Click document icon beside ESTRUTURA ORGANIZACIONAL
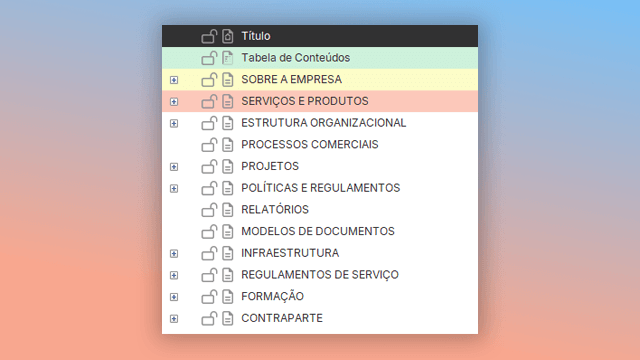 (228, 123)
